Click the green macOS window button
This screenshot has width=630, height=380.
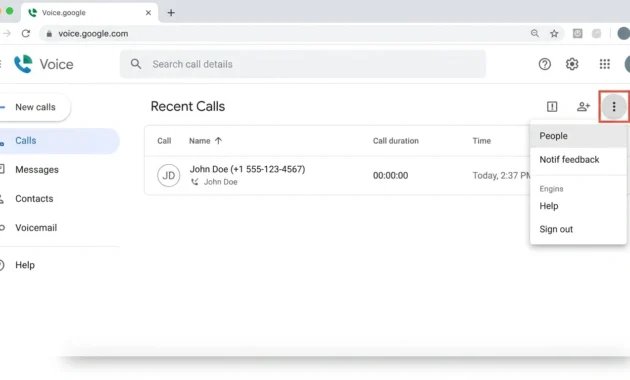(x=10, y=11)
